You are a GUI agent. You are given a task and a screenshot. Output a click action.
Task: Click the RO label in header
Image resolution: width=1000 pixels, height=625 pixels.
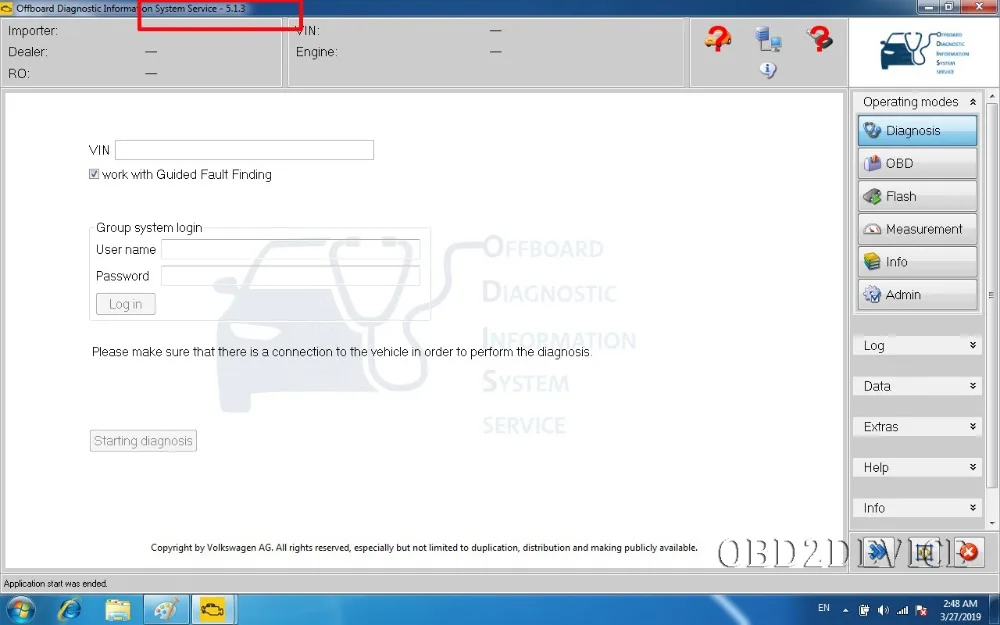[x=18, y=73]
